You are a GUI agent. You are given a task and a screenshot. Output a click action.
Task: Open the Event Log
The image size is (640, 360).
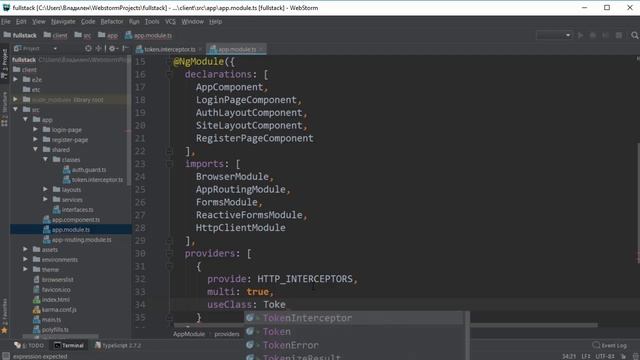(x=609, y=345)
